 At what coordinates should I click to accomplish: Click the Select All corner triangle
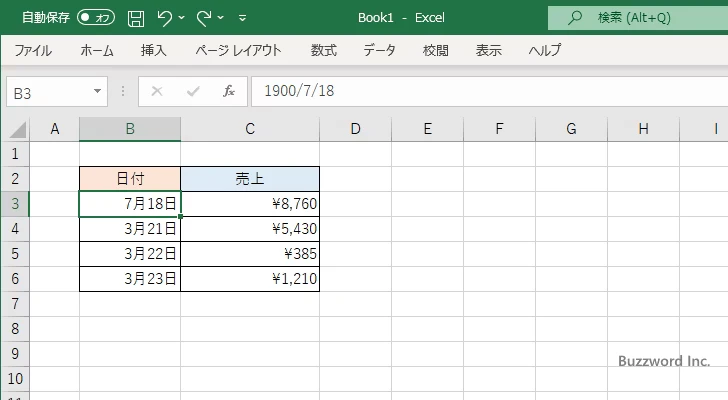coord(18,129)
